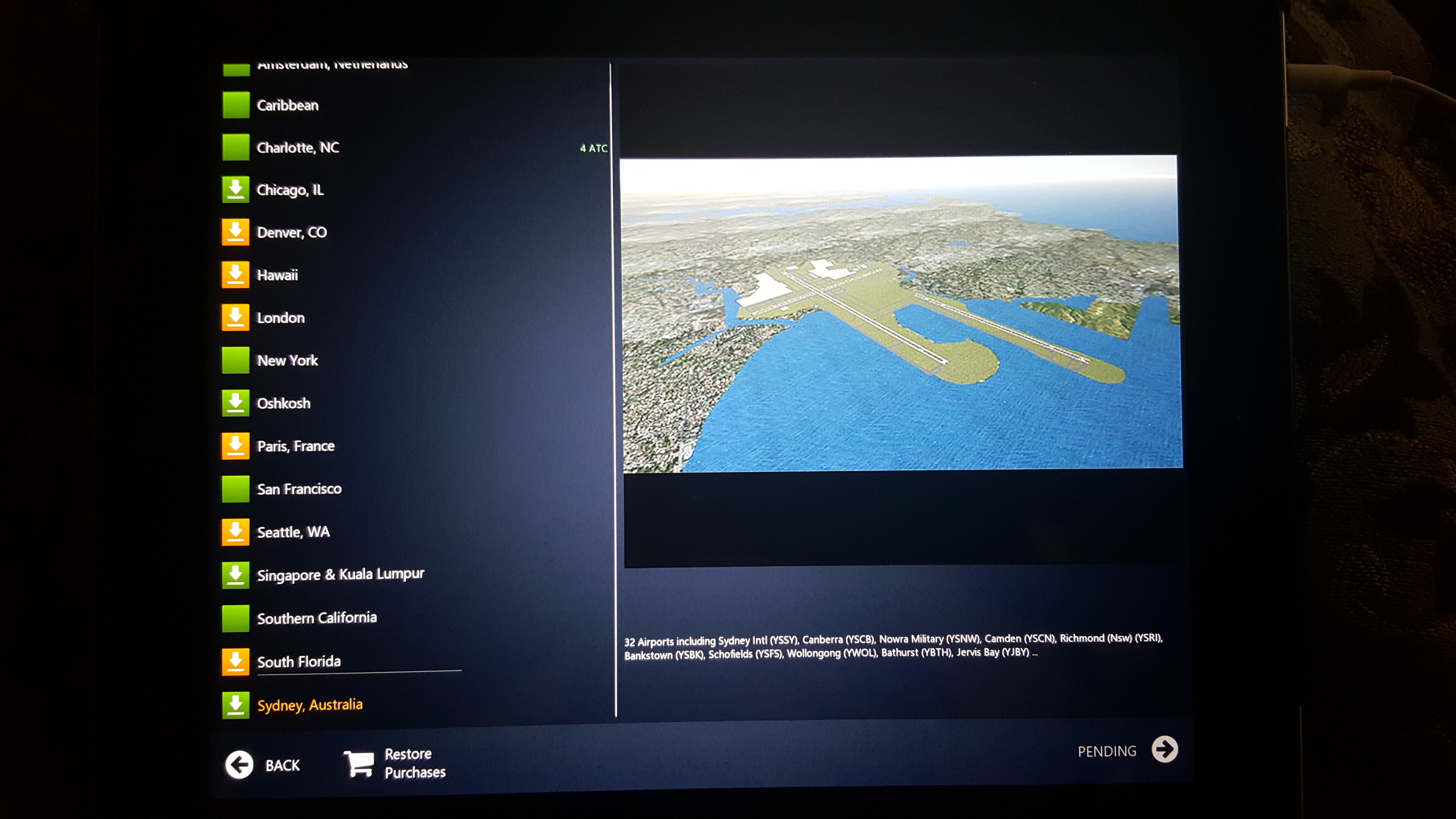Select Southern California in the list
This screenshot has width=1456, height=819.
(x=317, y=618)
